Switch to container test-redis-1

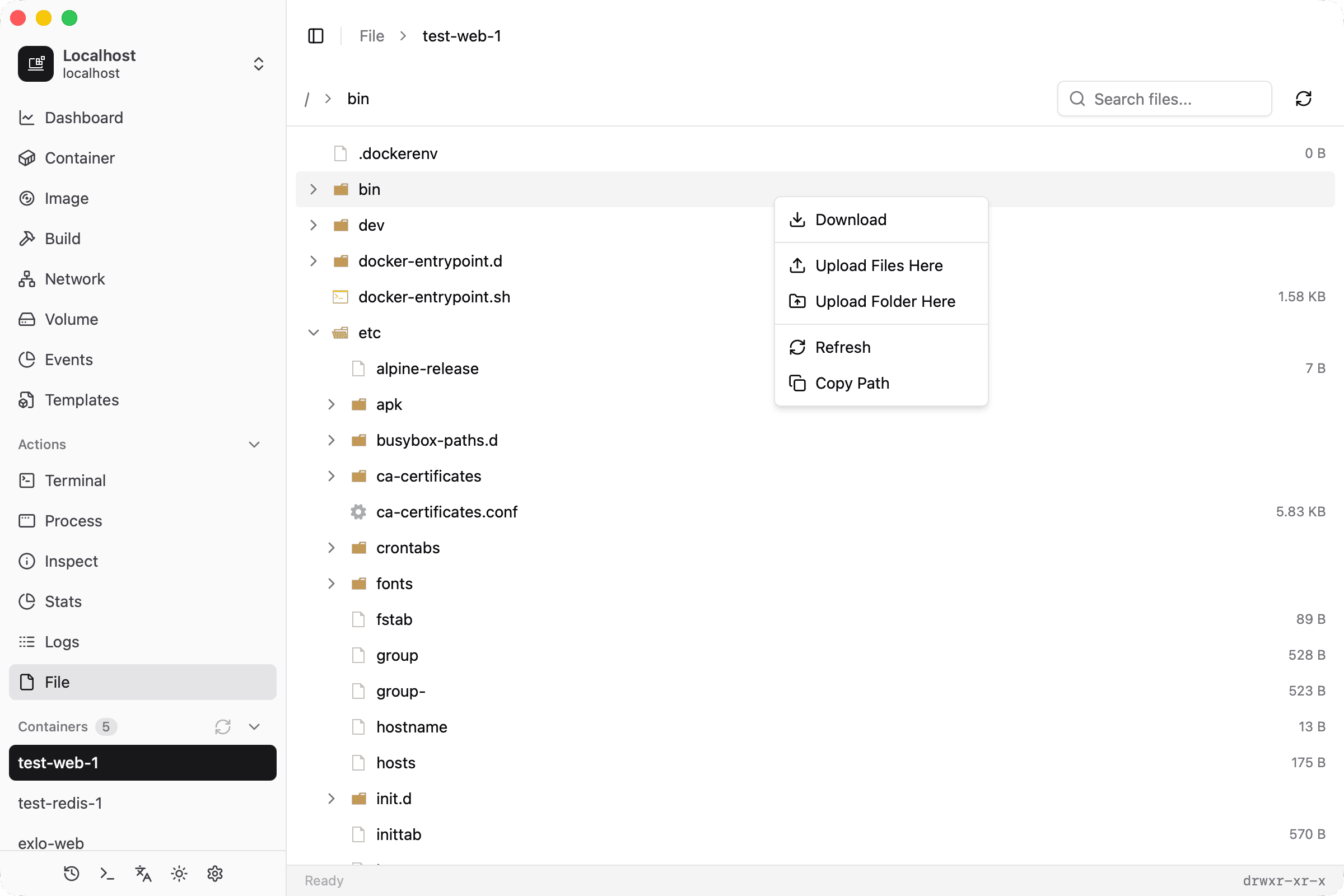60,803
